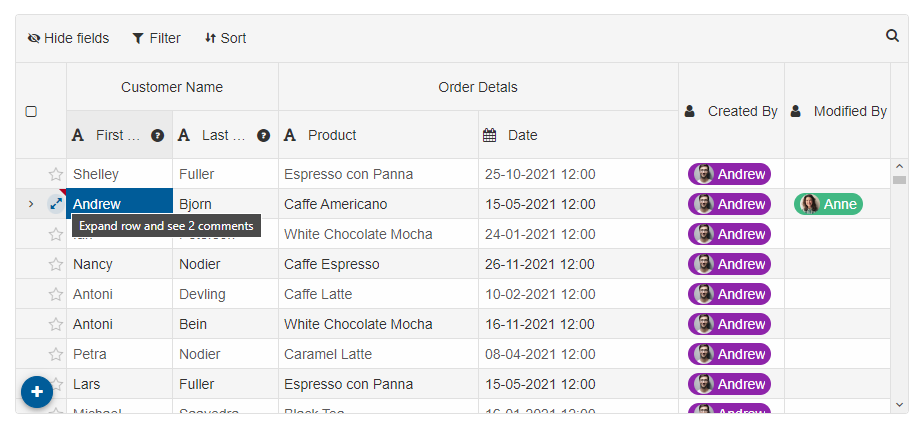Open the Sort options

(x=225, y=38)
